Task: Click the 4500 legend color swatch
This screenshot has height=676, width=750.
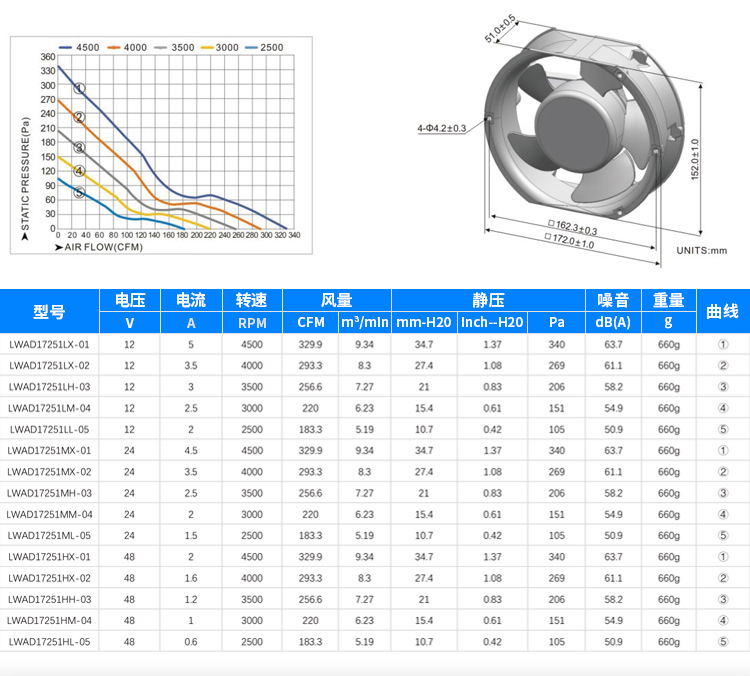Action: [x=65, y=47]
